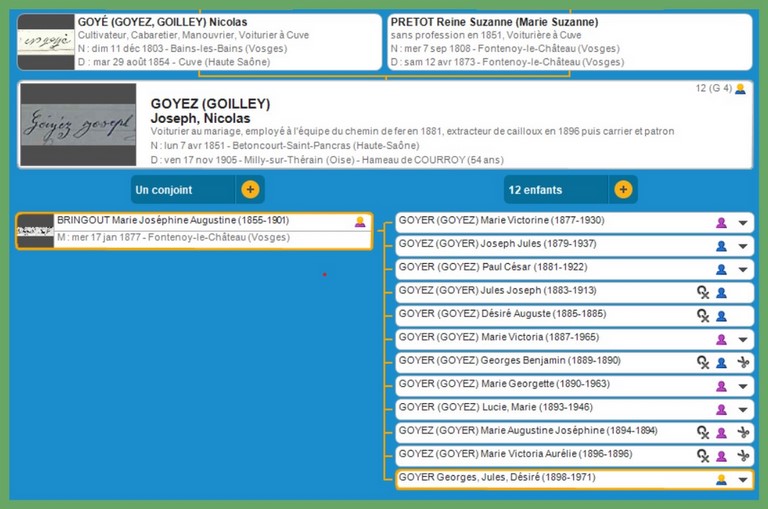
Task: Expand the dropdown arrow for Lucie, Marie
Action: click(742, 410)
